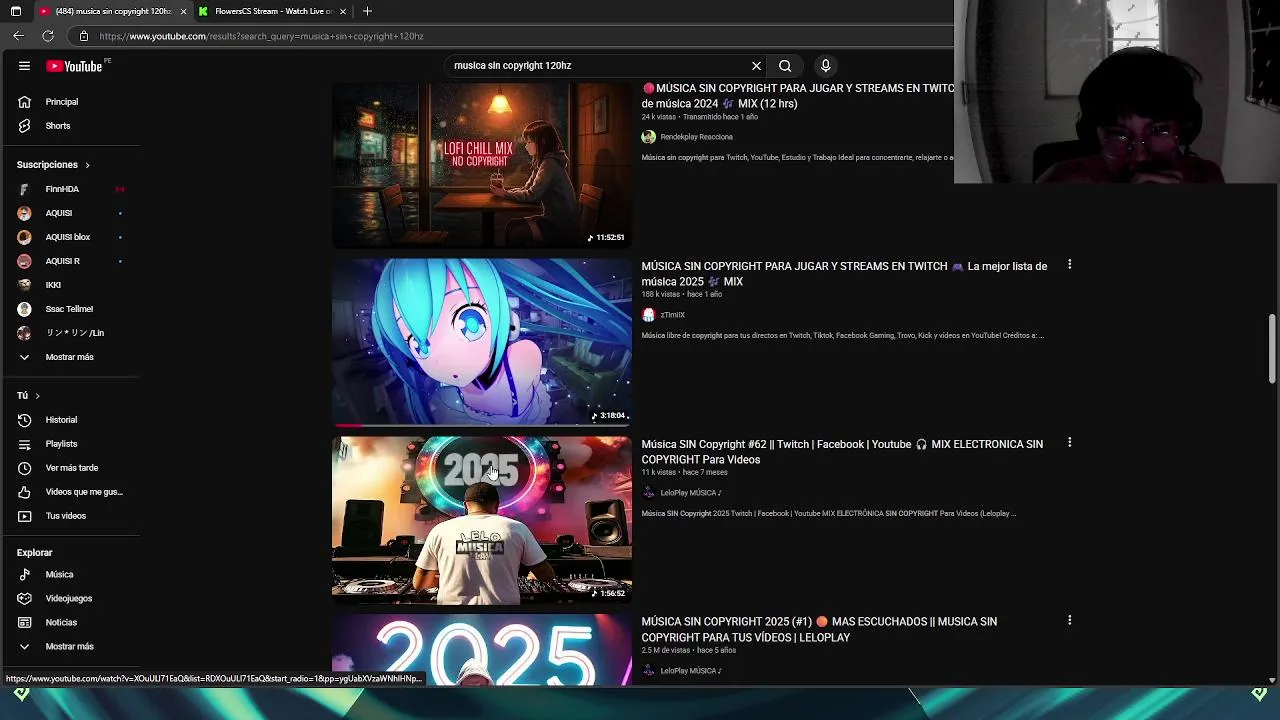This screenshot has width=1280, height=720.
Task: Close the musica sin copyright tab
Action: tap(183, 11)
